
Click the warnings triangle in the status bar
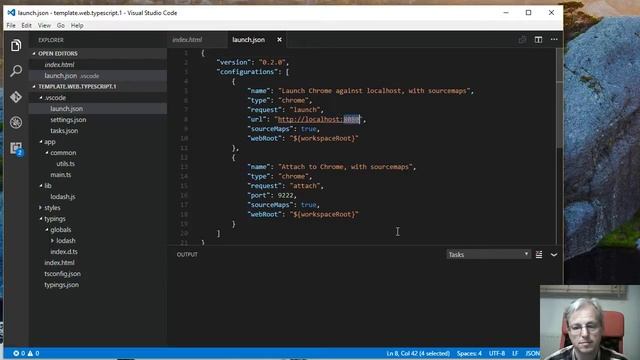tap(30, 353)
